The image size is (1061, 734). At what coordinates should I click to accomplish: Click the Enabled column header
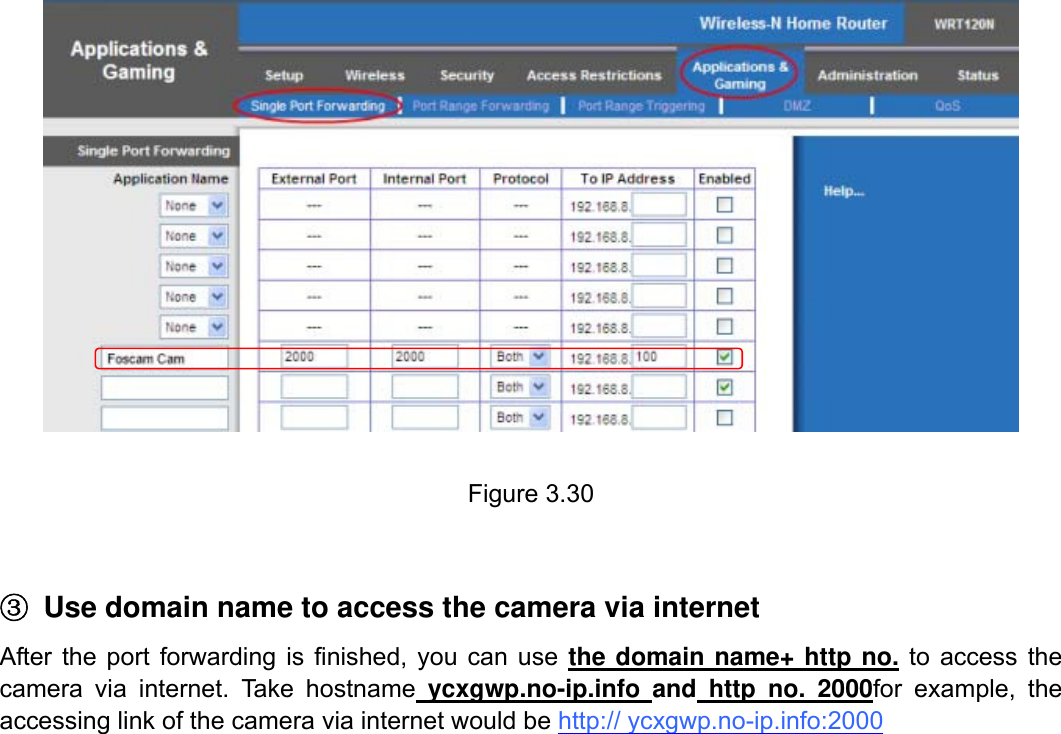724,179
